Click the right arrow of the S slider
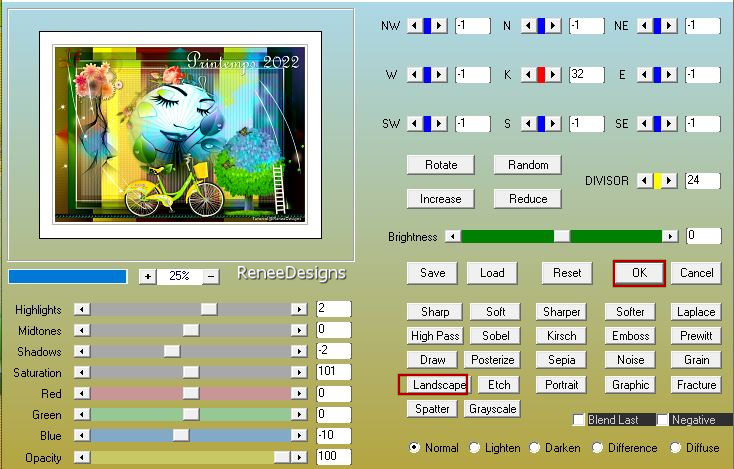This screenshot has height=469, width=734. coord(553,124)
